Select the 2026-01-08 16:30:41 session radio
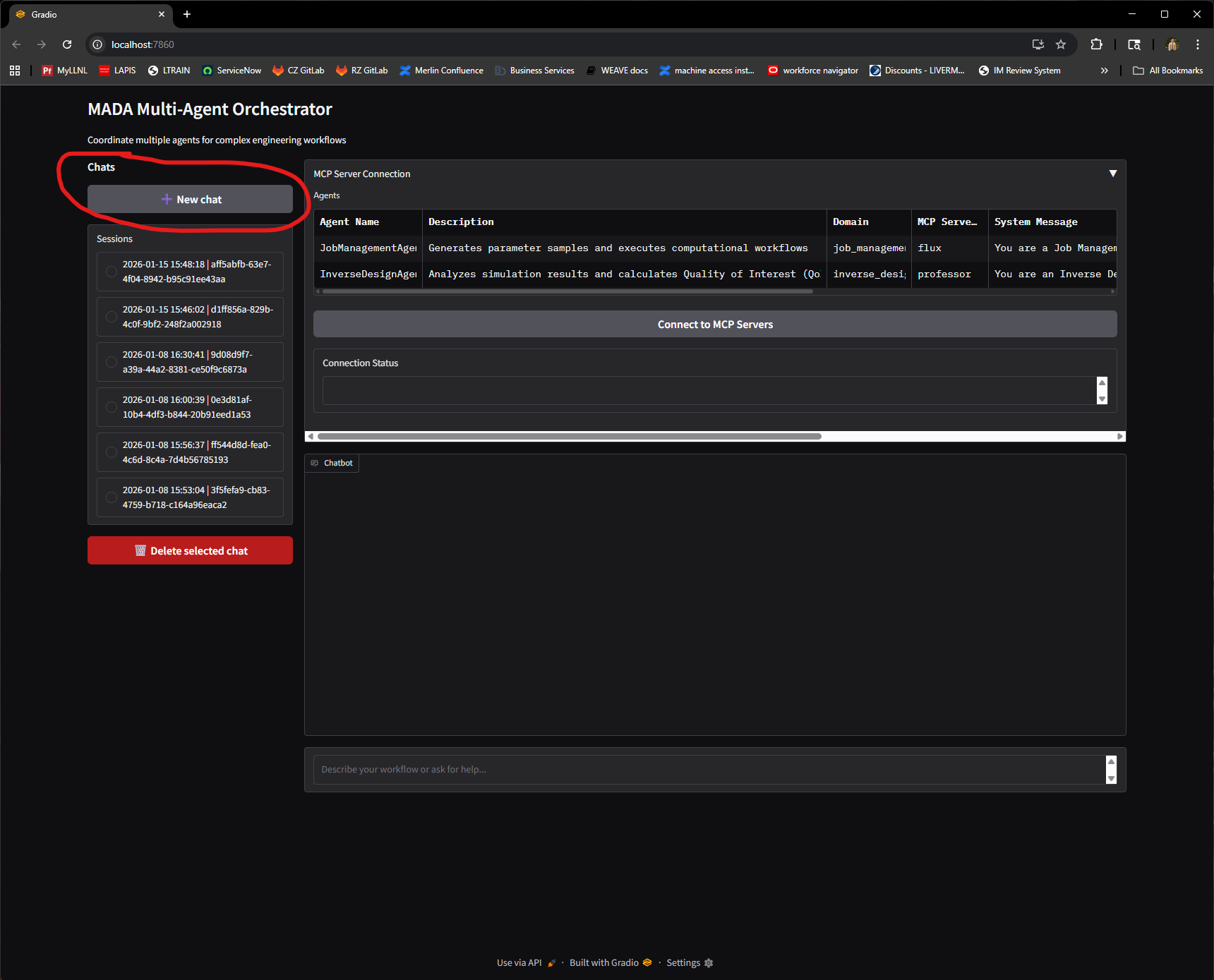 point(112,362)
